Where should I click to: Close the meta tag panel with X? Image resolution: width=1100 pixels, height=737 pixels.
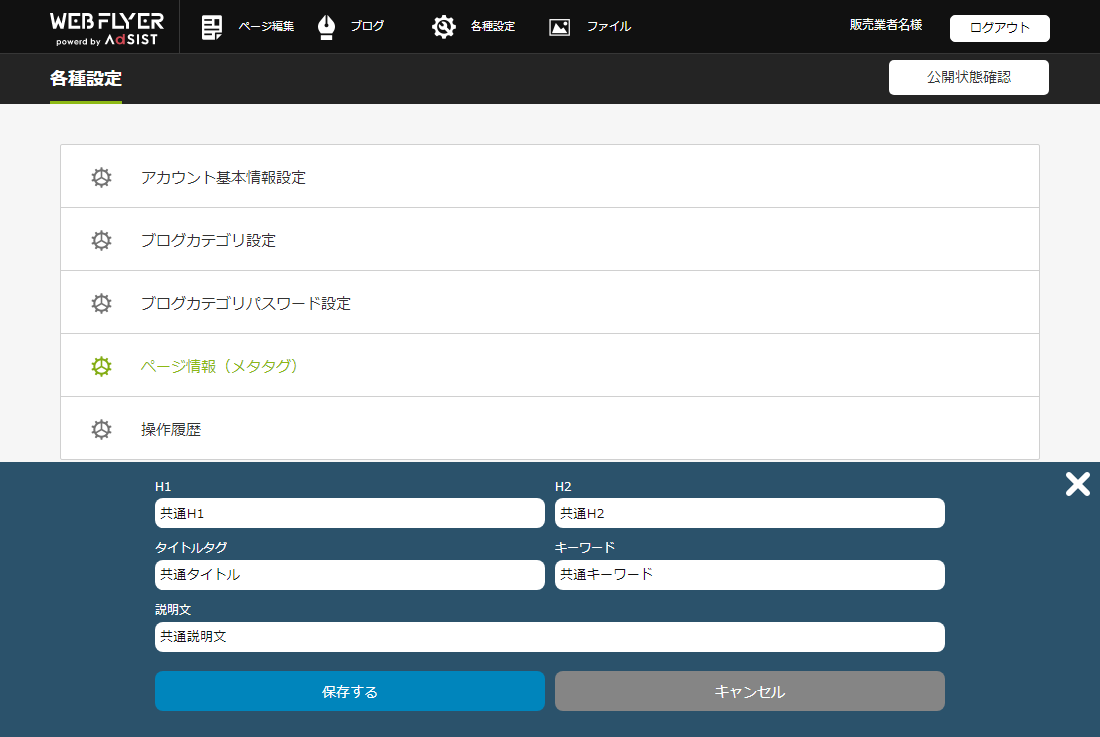coord(1077,484)
